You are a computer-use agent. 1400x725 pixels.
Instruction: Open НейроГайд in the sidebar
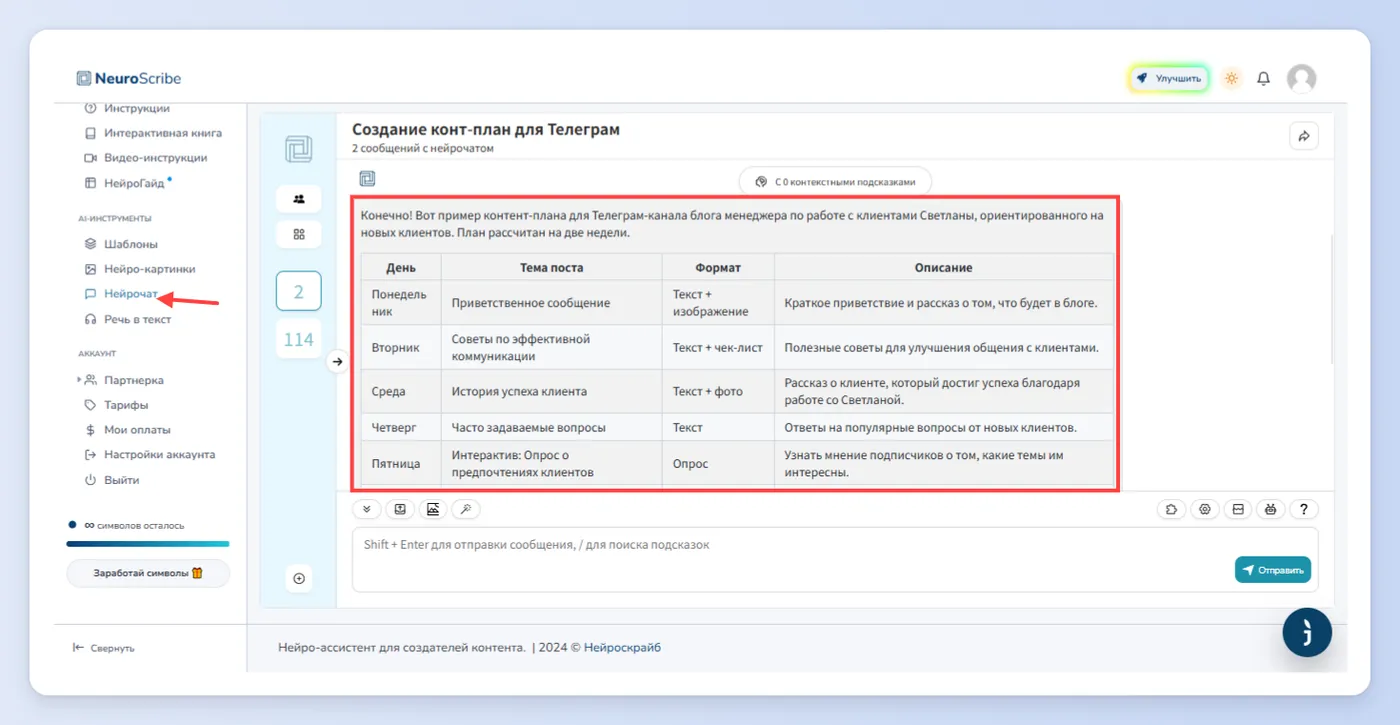click(x=127, y=183)
